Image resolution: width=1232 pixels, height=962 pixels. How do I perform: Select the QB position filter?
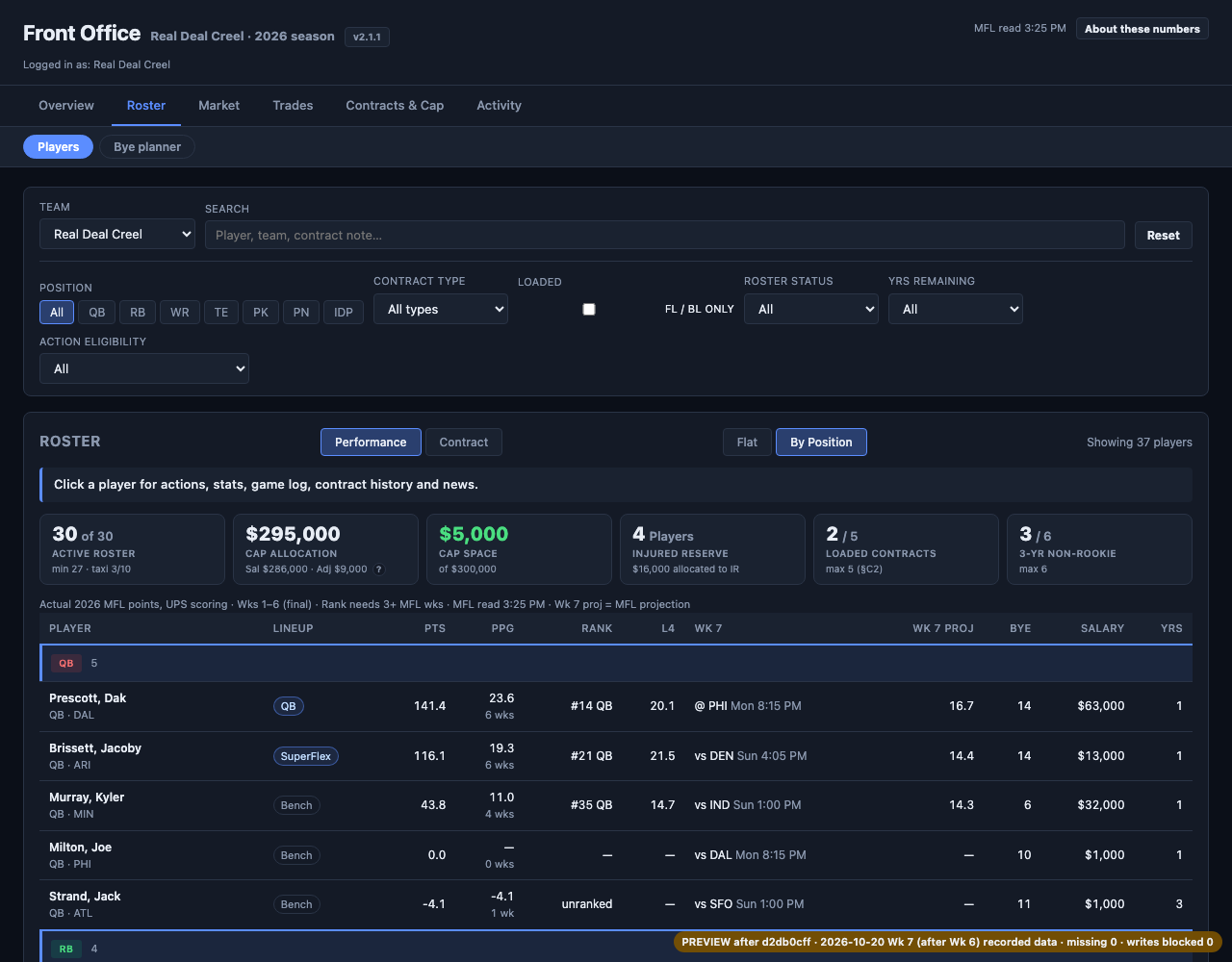[x=97, y=313]
